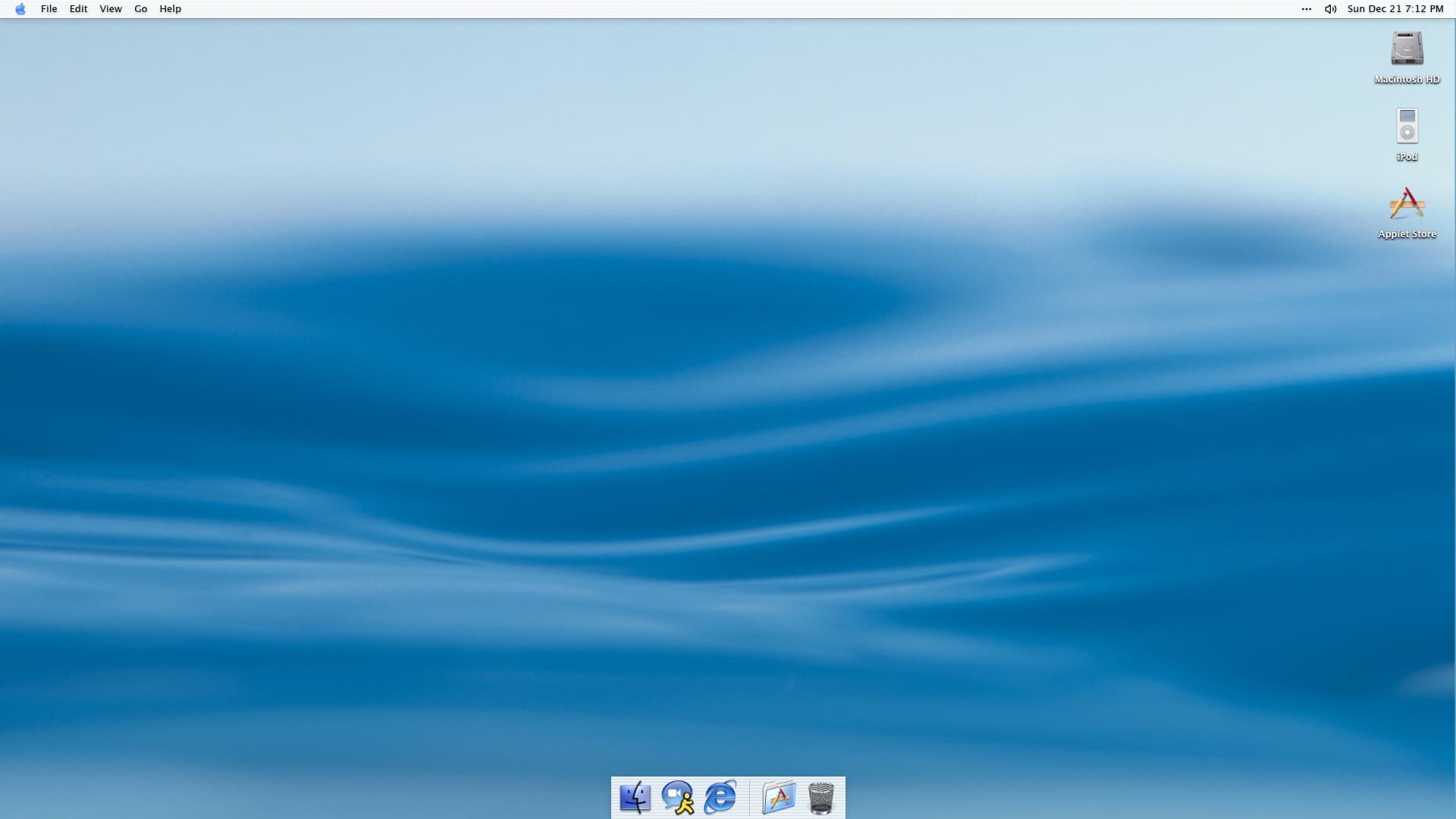Launch iChat from the dock
Viewport: 1456px width, 819px height.
pyautogui.click(x=677, y=798)
